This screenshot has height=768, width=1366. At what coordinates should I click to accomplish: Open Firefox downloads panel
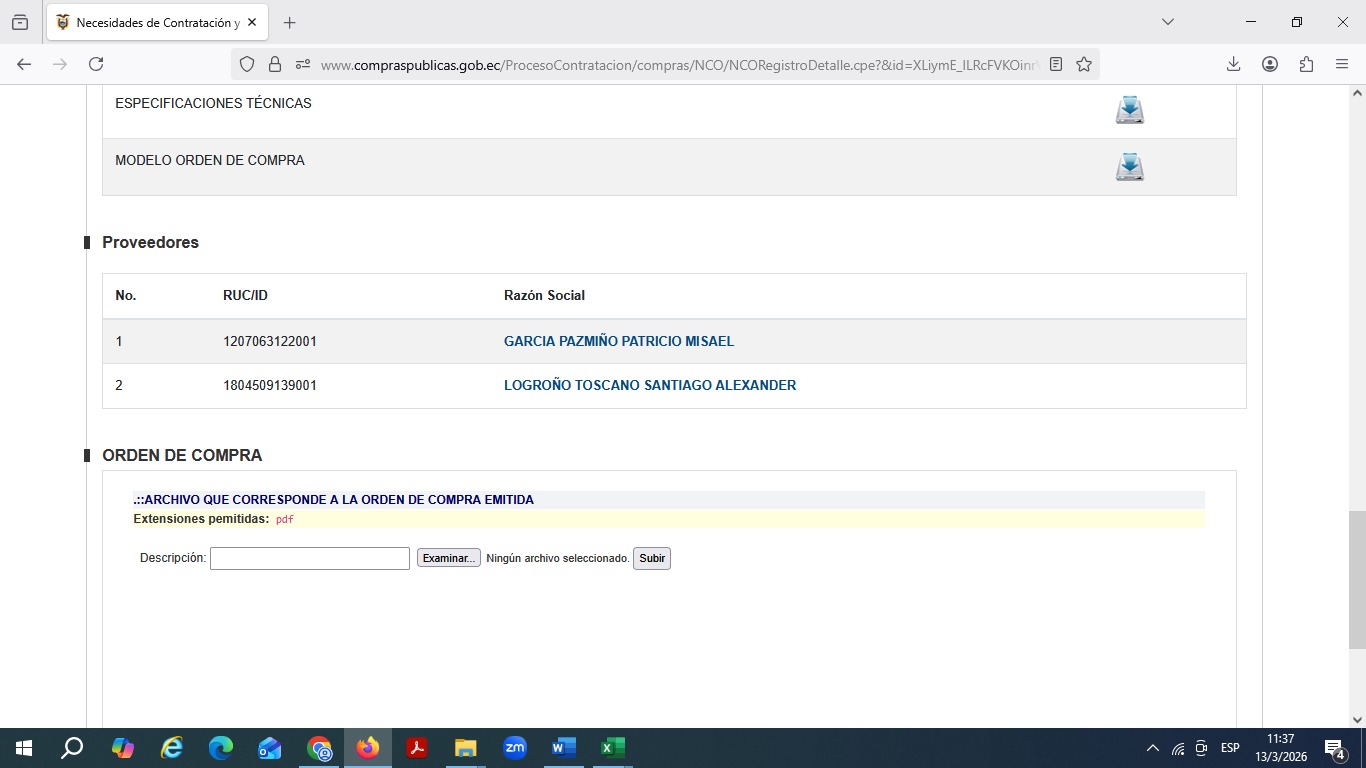pos(1233,64)
